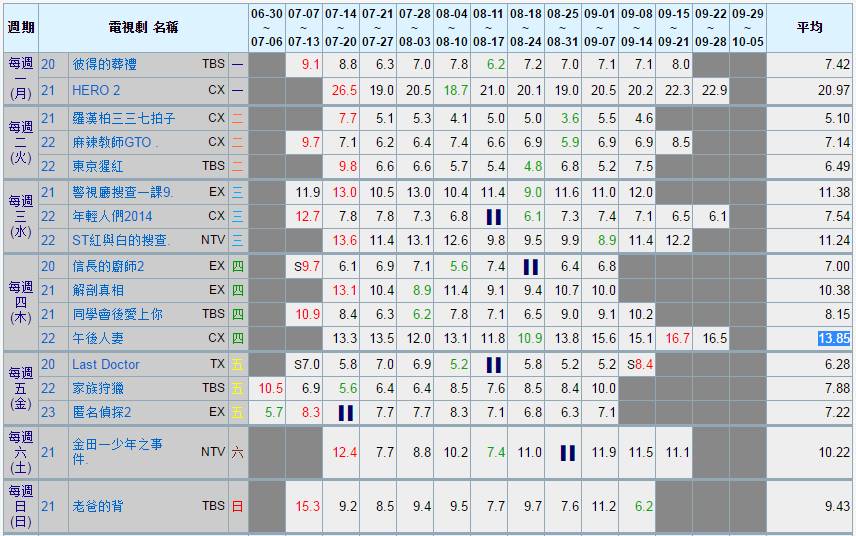Viewport: 856px width, 536px height.
Task: Click the pause icon in the Last Doctor row
Action: click(x=493, y=365)
